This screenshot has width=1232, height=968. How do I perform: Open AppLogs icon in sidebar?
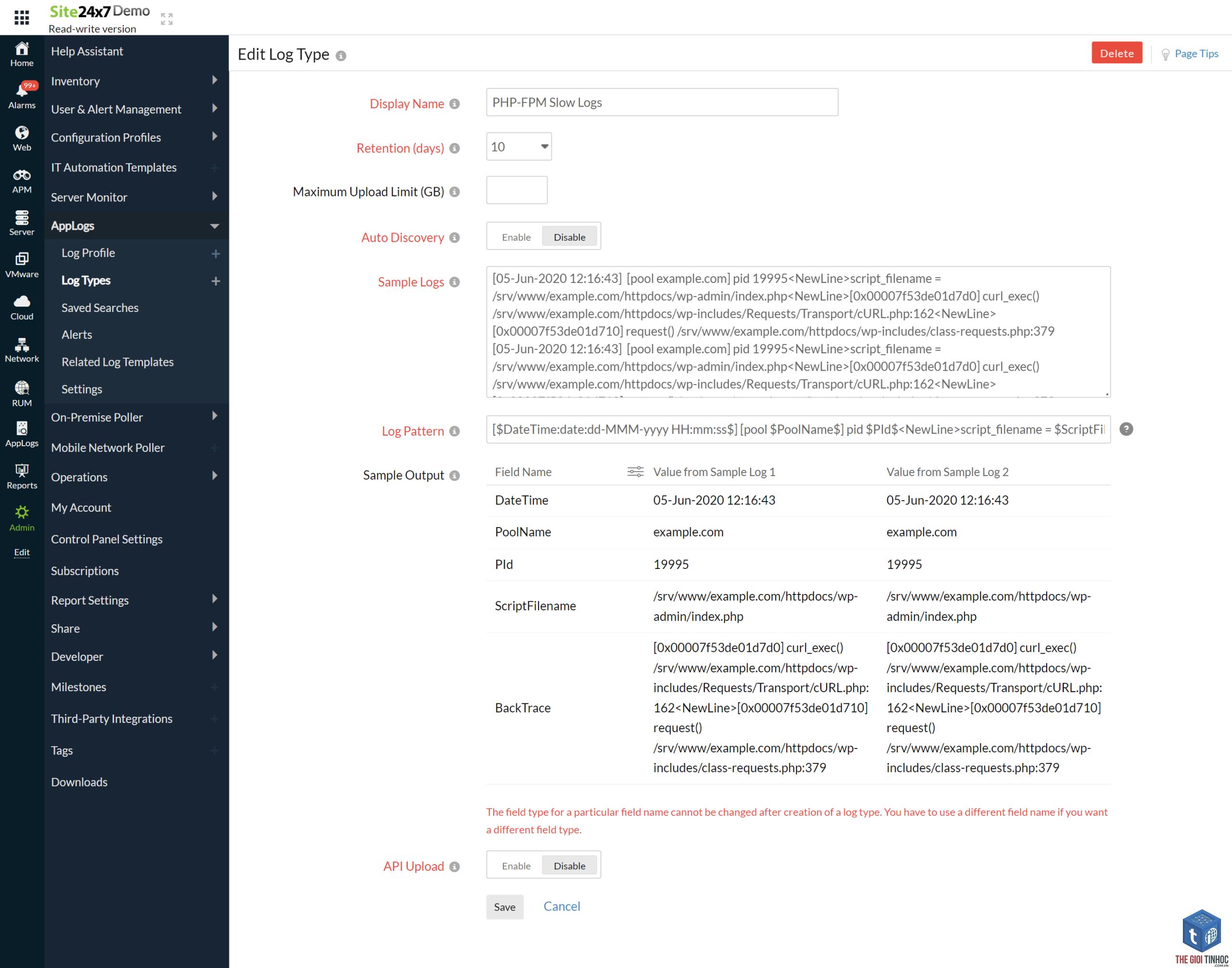coord(22,434)
